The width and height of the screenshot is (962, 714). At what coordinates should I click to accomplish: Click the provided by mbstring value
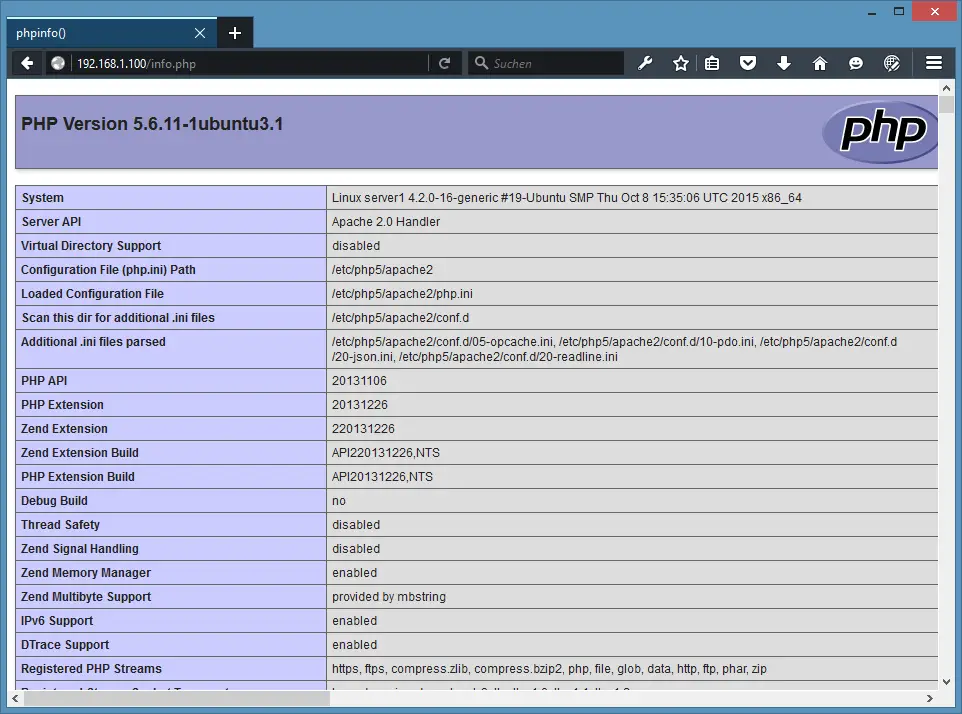[x=389, y=596]
